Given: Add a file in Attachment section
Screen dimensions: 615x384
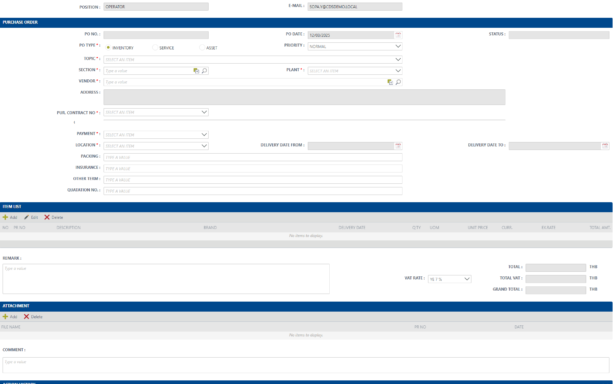Looking at the screenshot, I should tap(10, 317).
